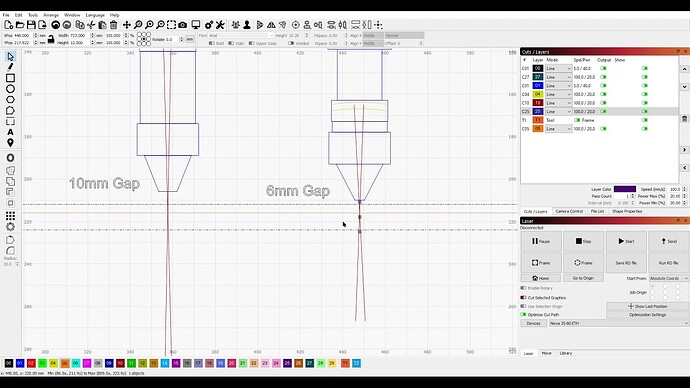Open the Arrange menu

[x=51, y=15]
